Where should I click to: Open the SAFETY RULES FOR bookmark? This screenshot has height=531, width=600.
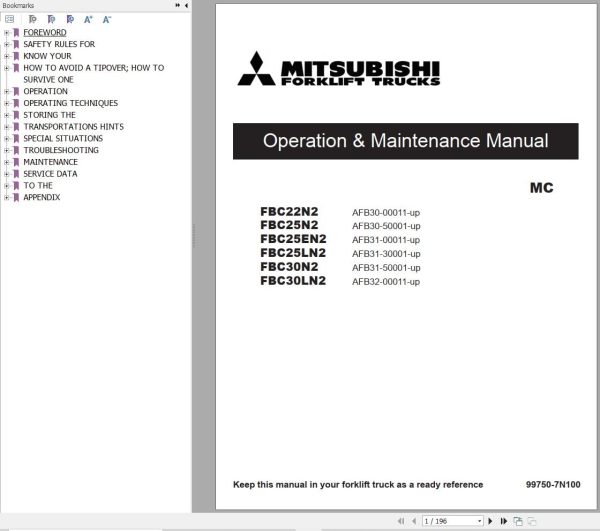(x=59, y=44)
